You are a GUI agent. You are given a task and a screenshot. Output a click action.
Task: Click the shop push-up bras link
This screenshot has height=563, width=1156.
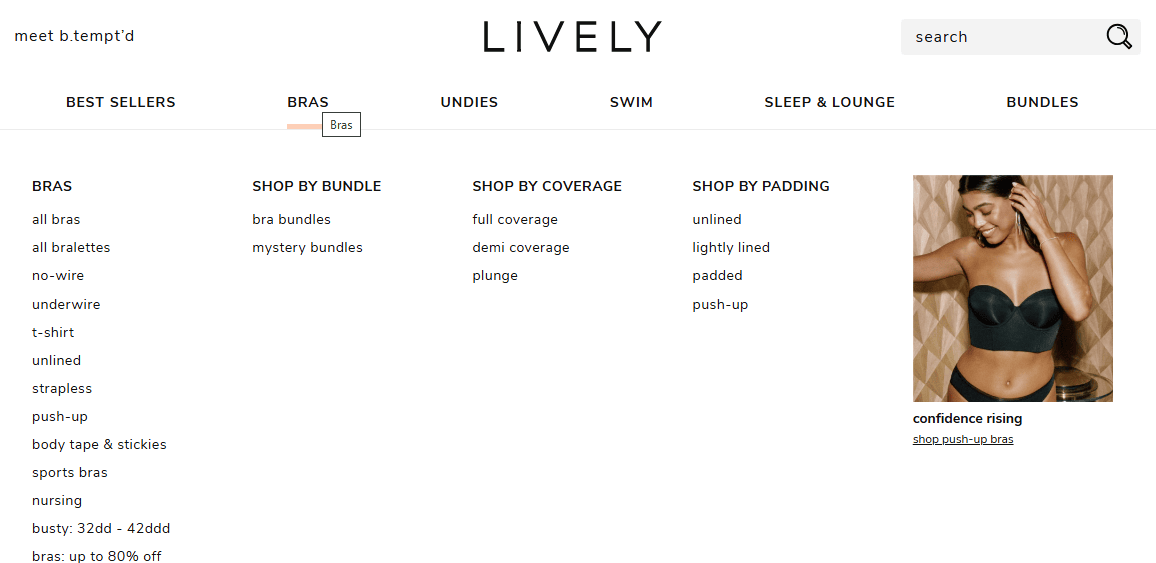click(x=963, y=439)
